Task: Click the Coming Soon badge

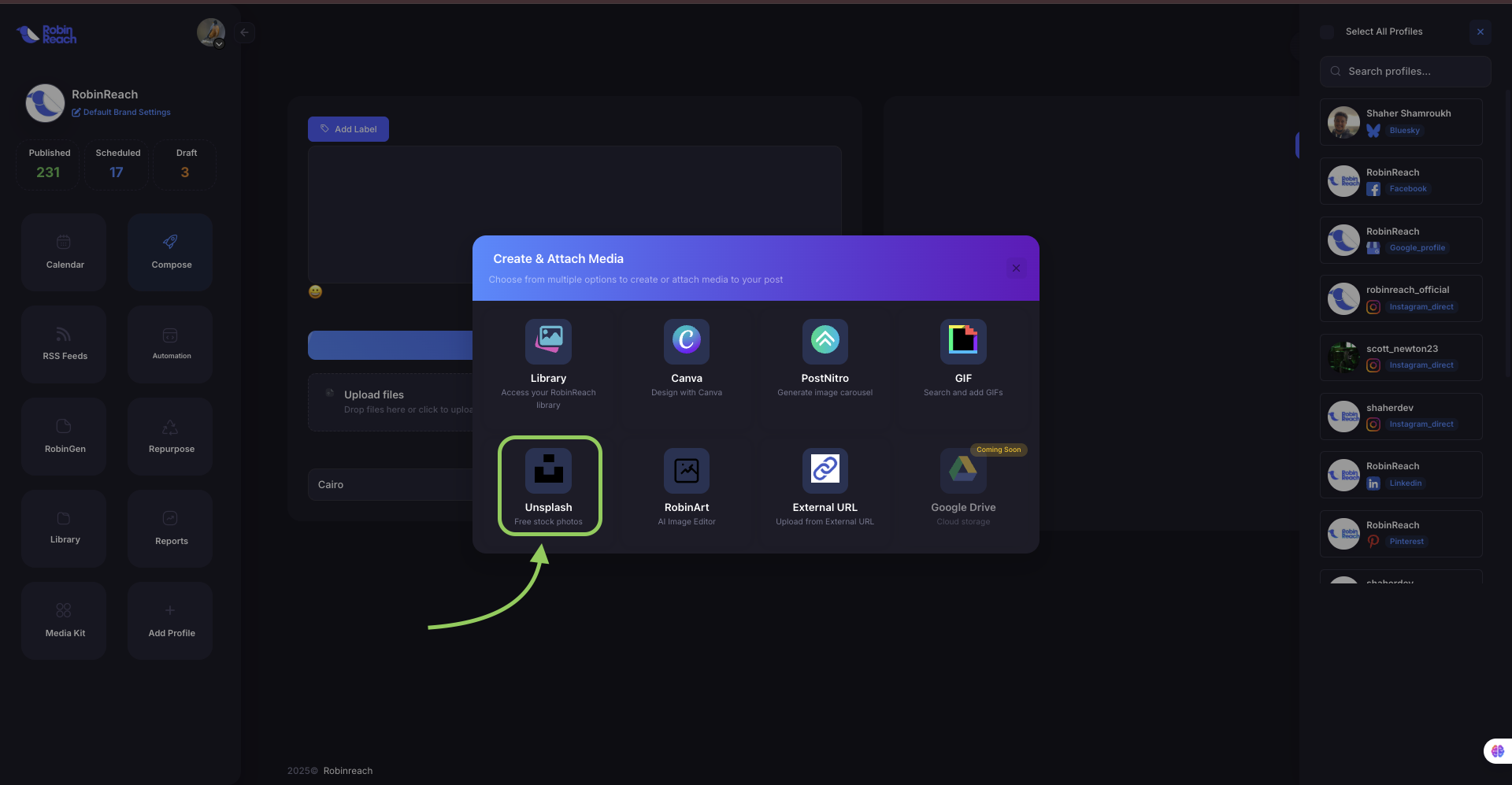Action: [x=999, y=450]
